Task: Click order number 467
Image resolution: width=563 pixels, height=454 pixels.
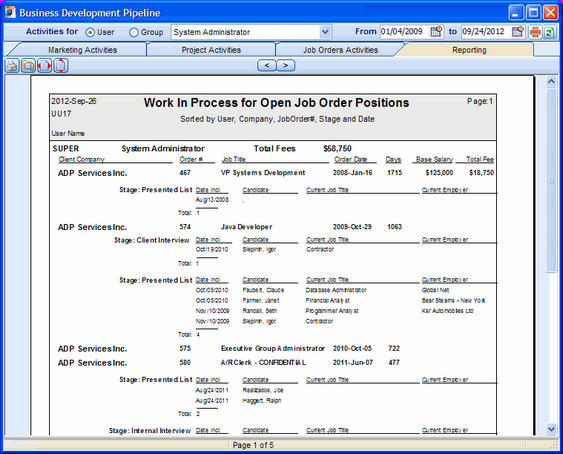Action: tap(185, 173)
